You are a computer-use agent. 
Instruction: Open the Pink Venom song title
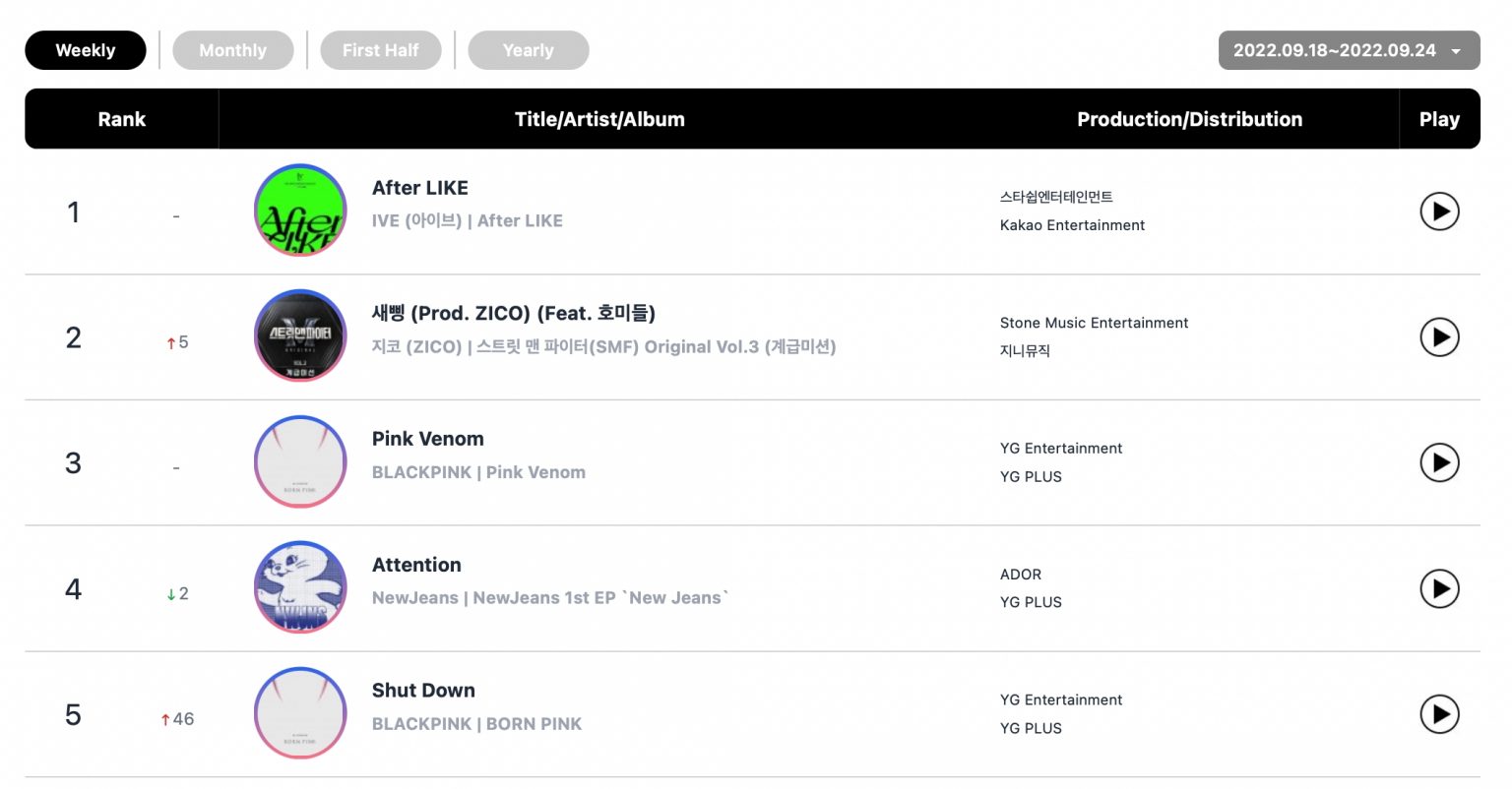point(428,439)
